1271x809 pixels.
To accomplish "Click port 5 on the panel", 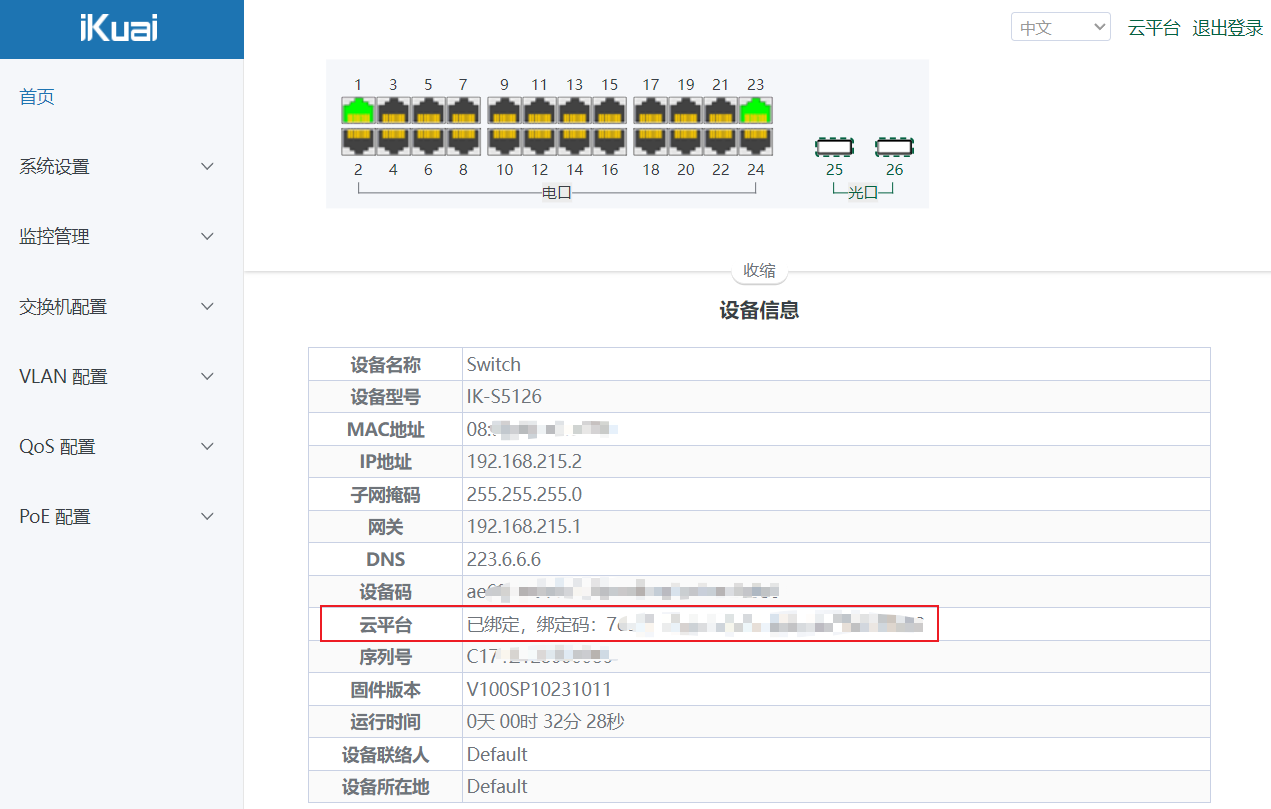I will 428,110.
